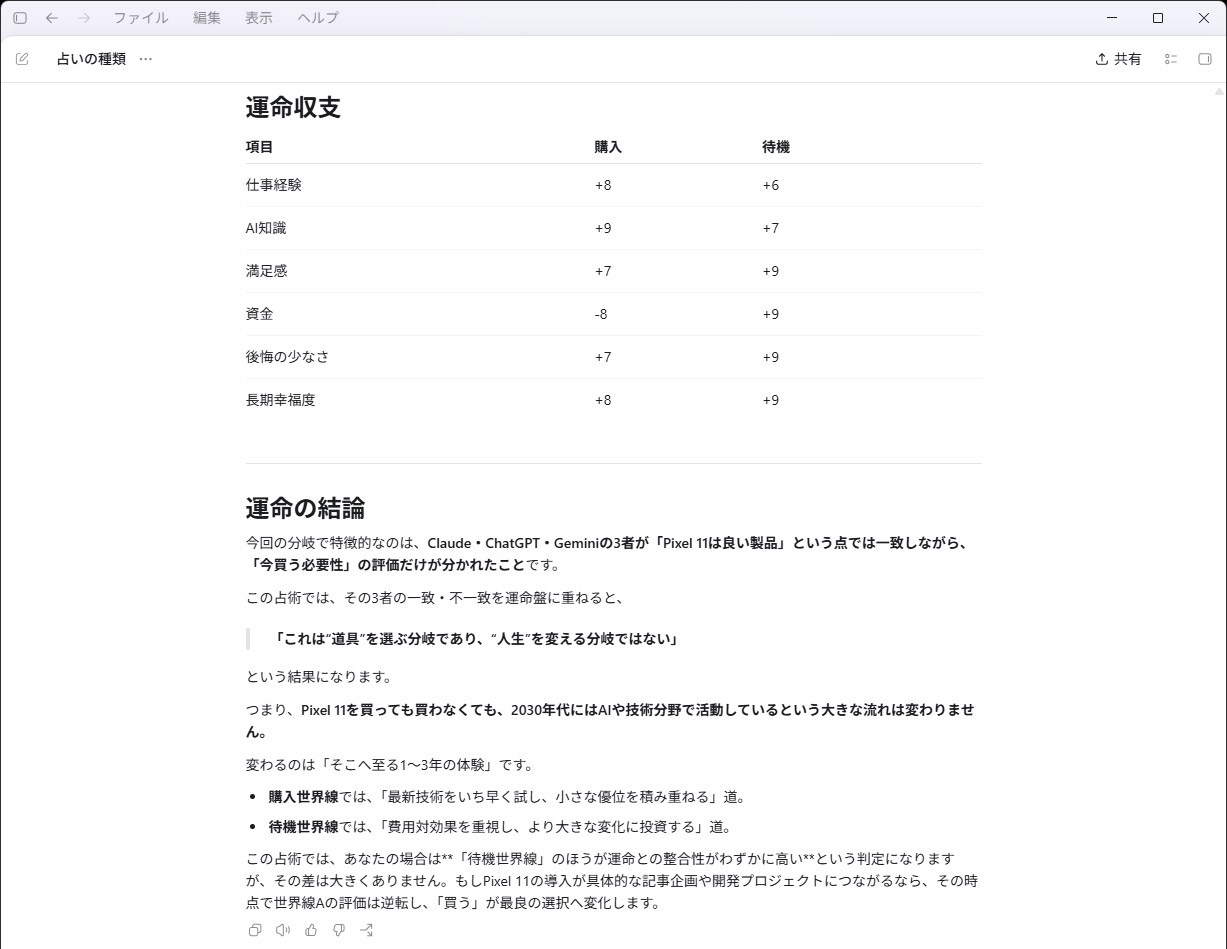Click the 待機 column header
This screenshot has height=949, width=1227.
[x=776, y=147]
